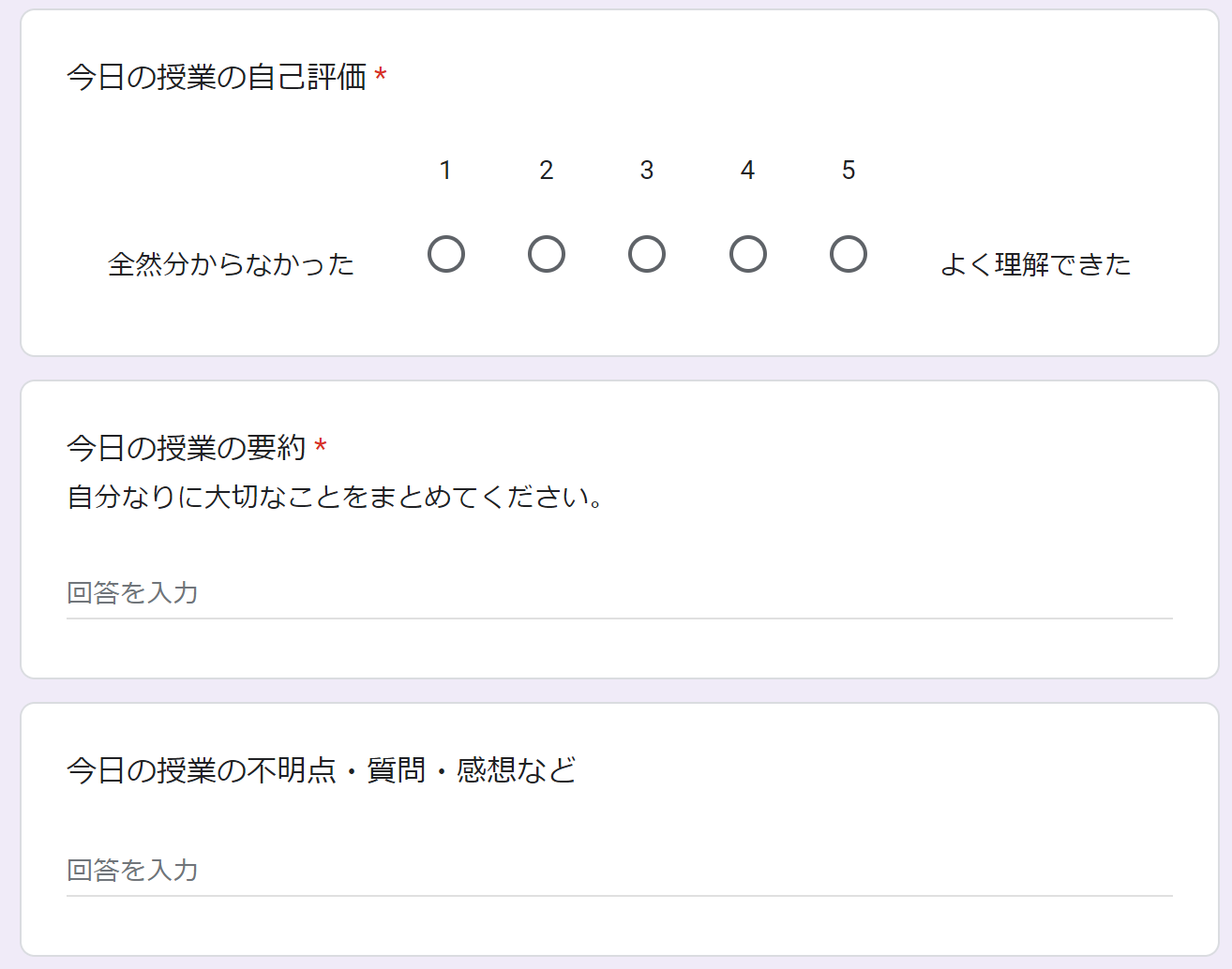
Task: Focus the answer field for 不明点・質問・感想など
Action: (620, 870)
